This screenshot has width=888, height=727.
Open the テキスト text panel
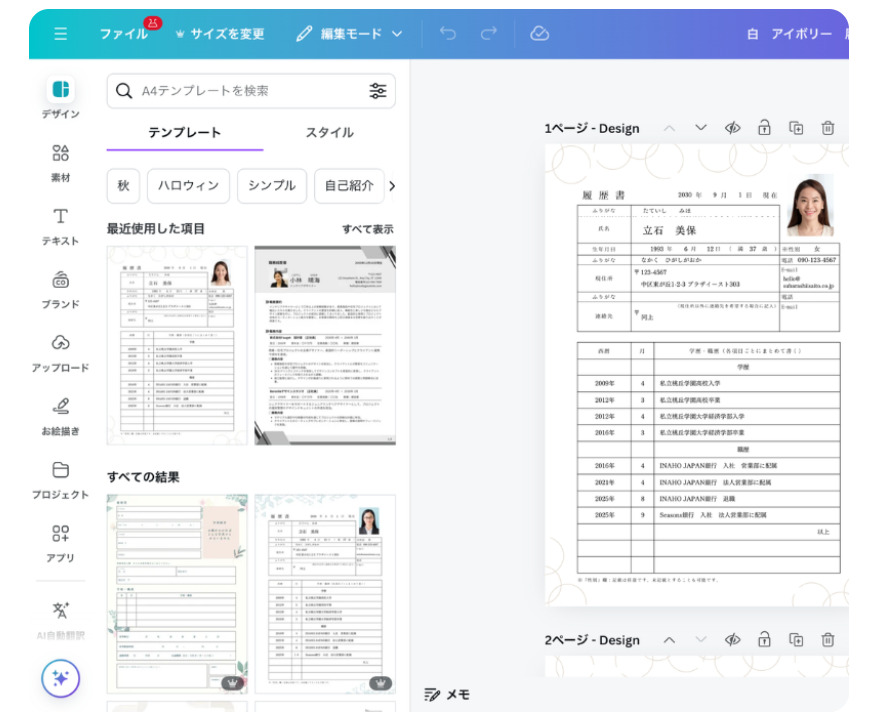tap(61, 226)
